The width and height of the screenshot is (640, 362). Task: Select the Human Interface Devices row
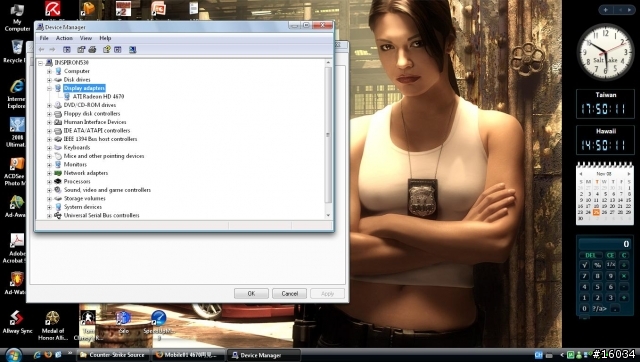[95, 122]
